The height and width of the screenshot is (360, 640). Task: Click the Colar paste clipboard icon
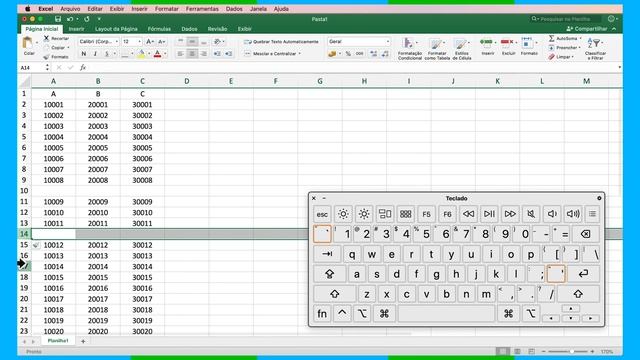[28, 43]
